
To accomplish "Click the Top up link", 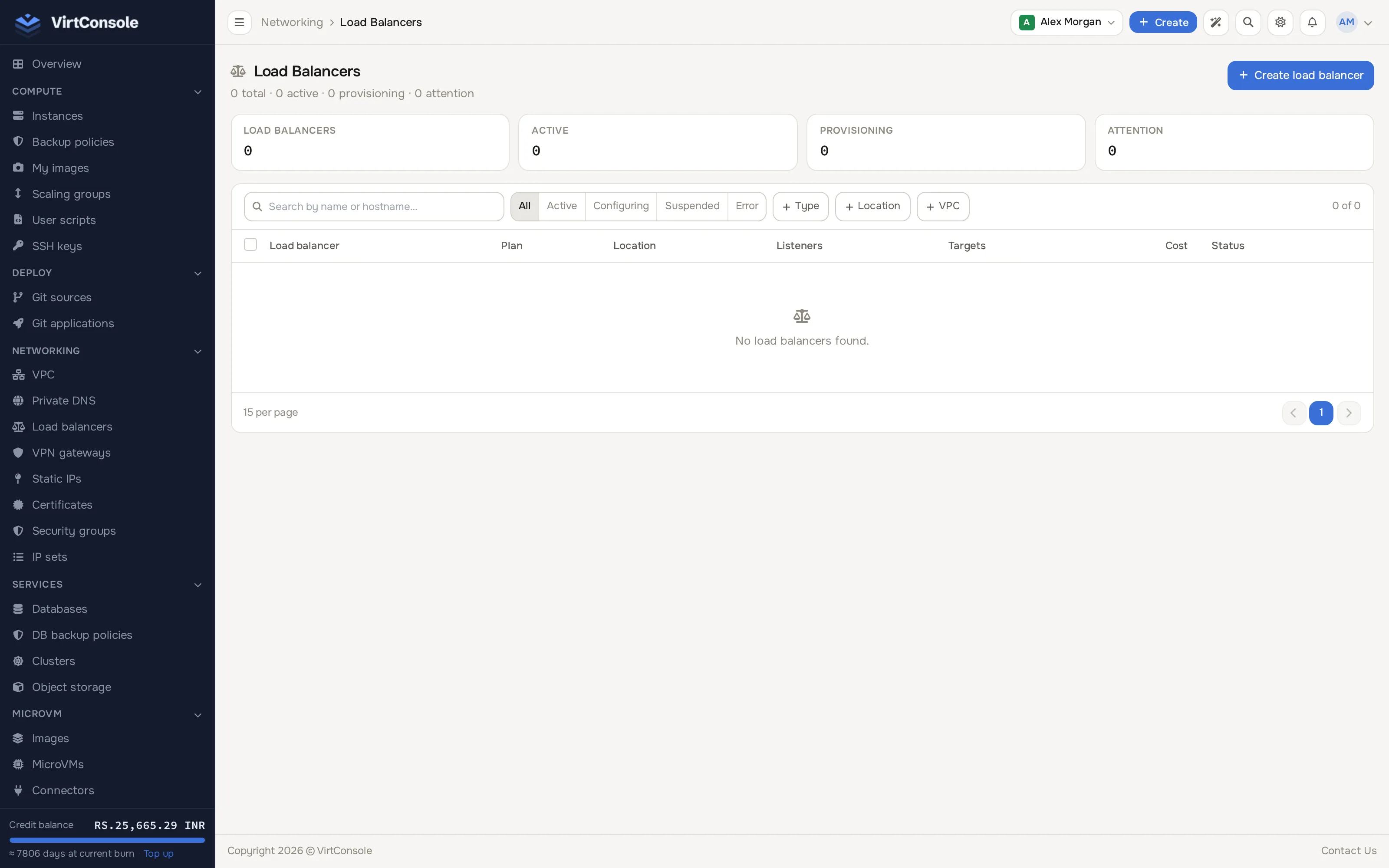I will (x=158, y=854).
